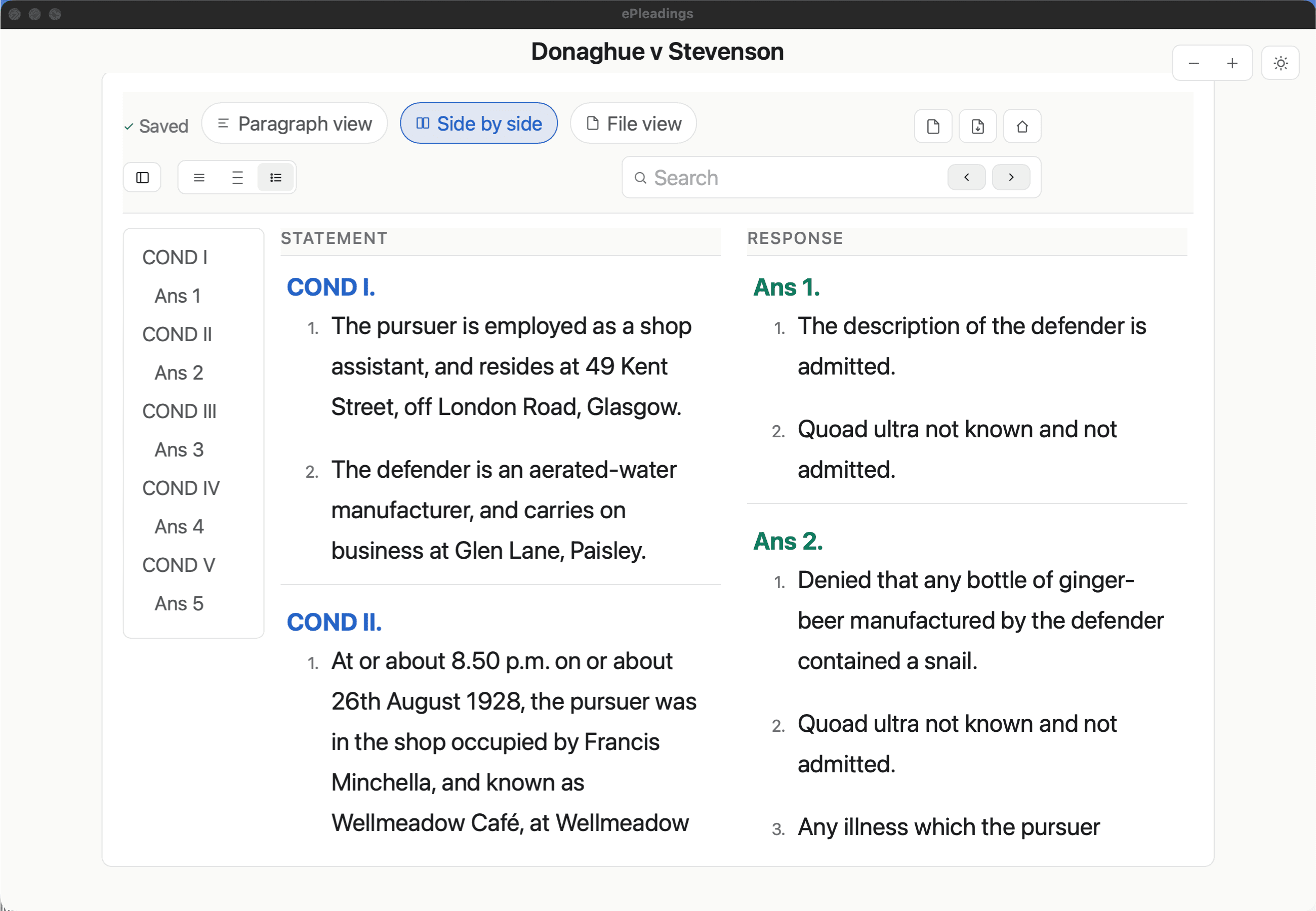
Task: Jump to COND II in outline
Action: tap(177, 335)
